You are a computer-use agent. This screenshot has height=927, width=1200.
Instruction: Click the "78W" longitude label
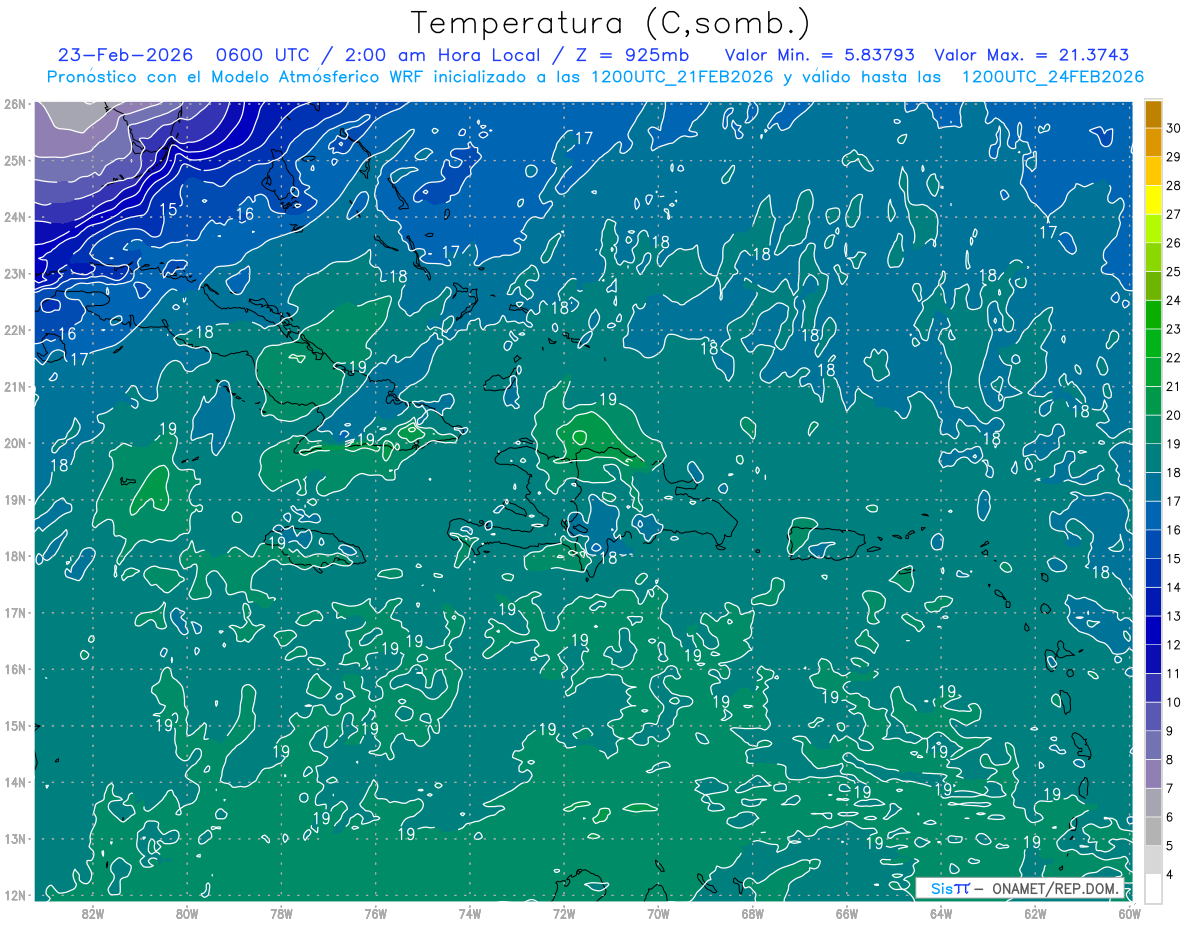(x=281, y=913)
